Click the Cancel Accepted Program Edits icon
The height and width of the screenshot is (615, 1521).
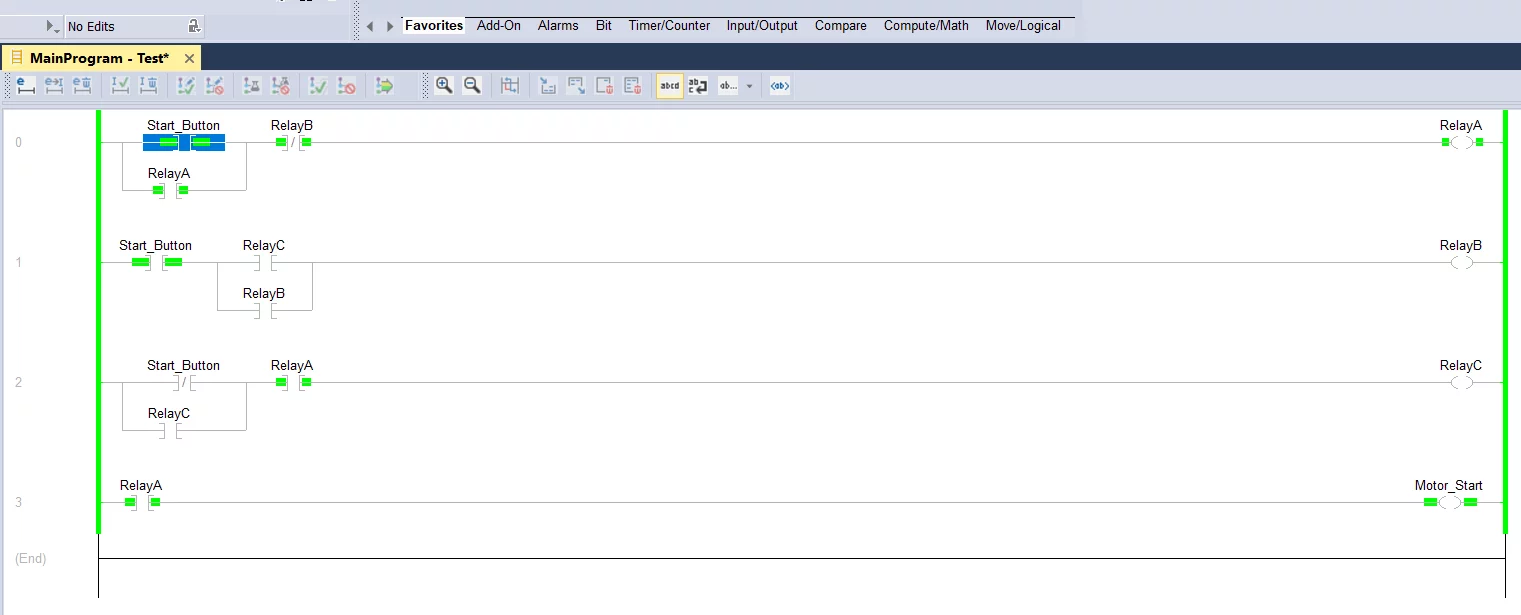pyautogui.click(x=346, y=86)
